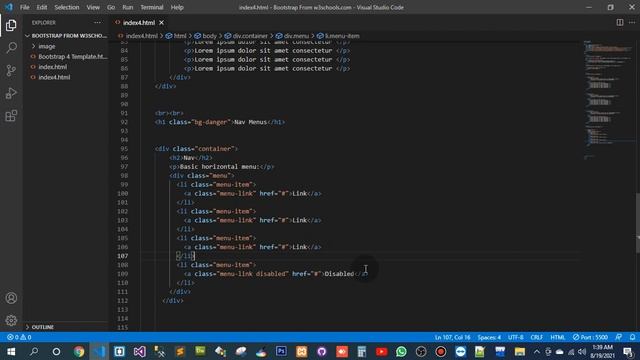Open Terminal menu
This screenshot has width=640, height=360.
pos(152,7)
